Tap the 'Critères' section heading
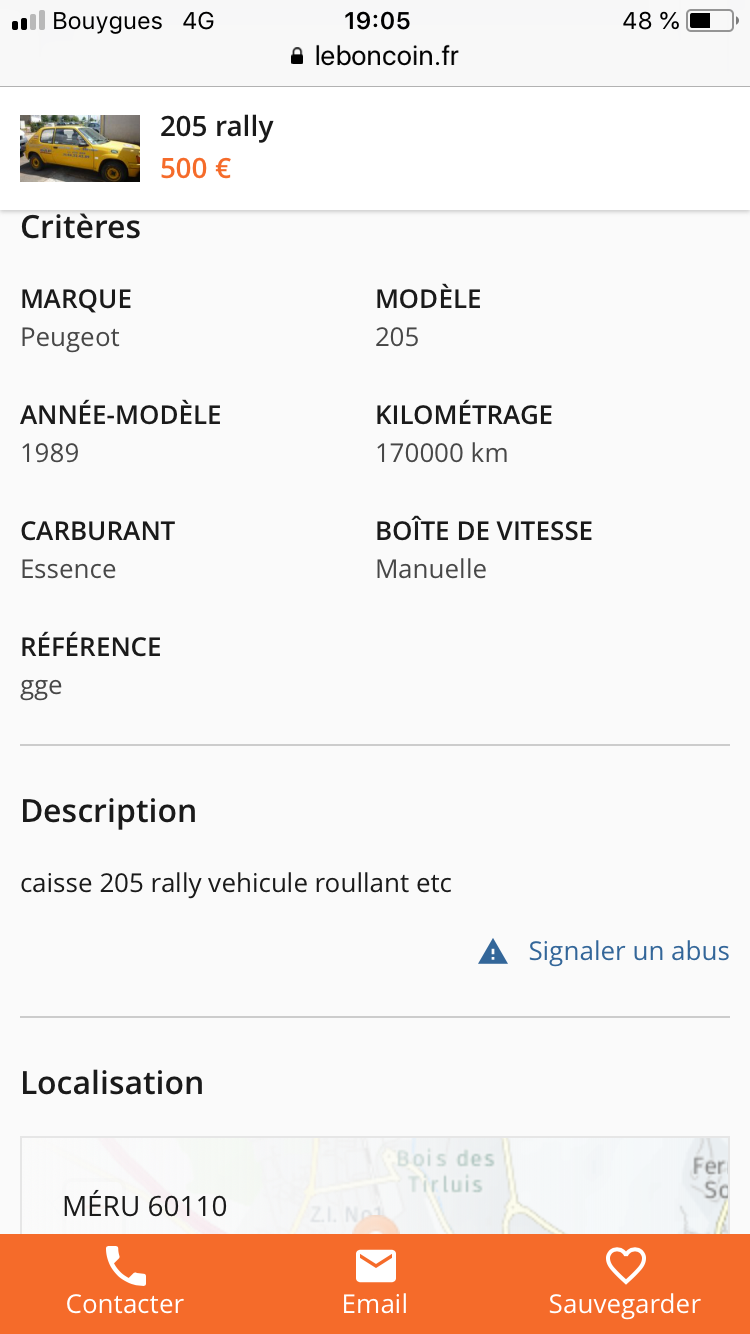This screenshot has width=750, height=1334. pos(81,227)
